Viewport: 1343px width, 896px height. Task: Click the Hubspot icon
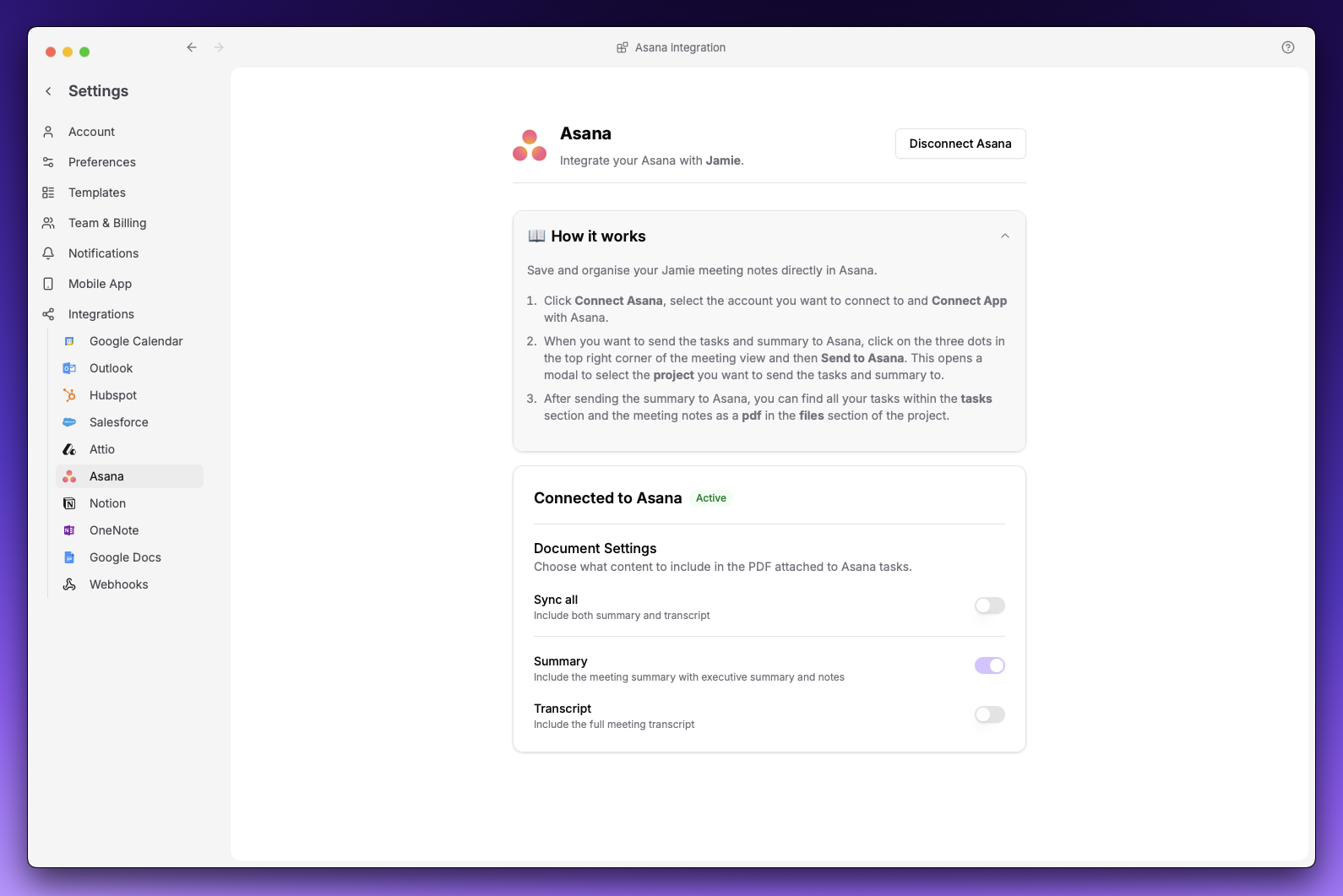click(69, 395)
